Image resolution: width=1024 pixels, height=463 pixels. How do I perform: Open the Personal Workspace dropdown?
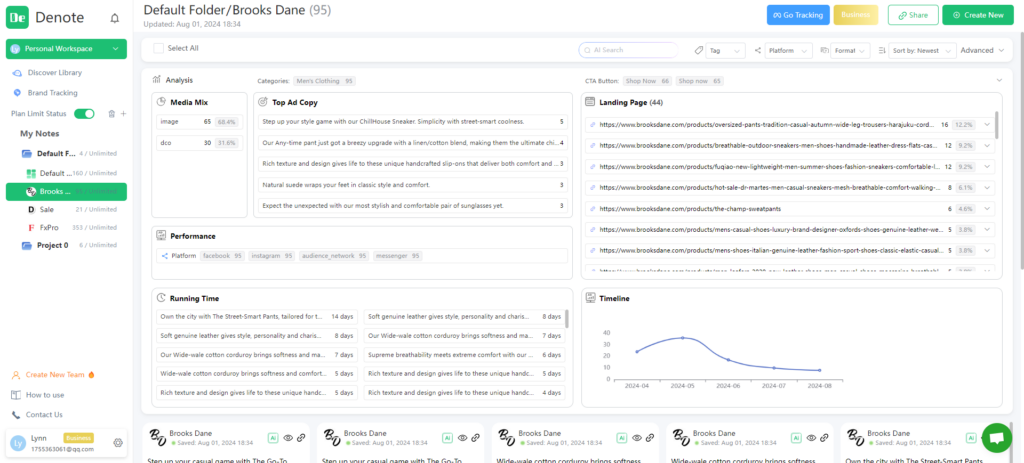point(66,49)
